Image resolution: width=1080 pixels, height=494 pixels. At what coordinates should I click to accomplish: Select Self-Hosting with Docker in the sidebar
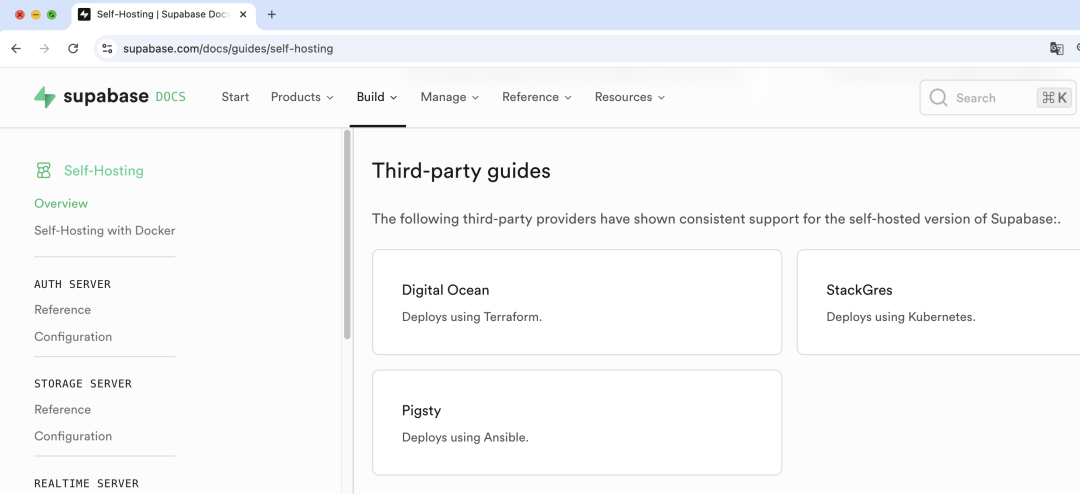104,230
